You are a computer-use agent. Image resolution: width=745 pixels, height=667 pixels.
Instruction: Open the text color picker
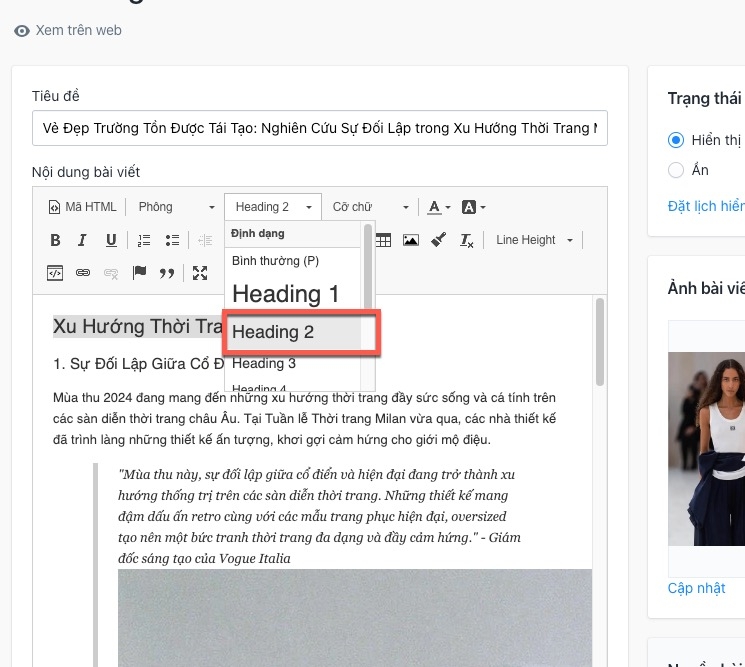point(439,207)
